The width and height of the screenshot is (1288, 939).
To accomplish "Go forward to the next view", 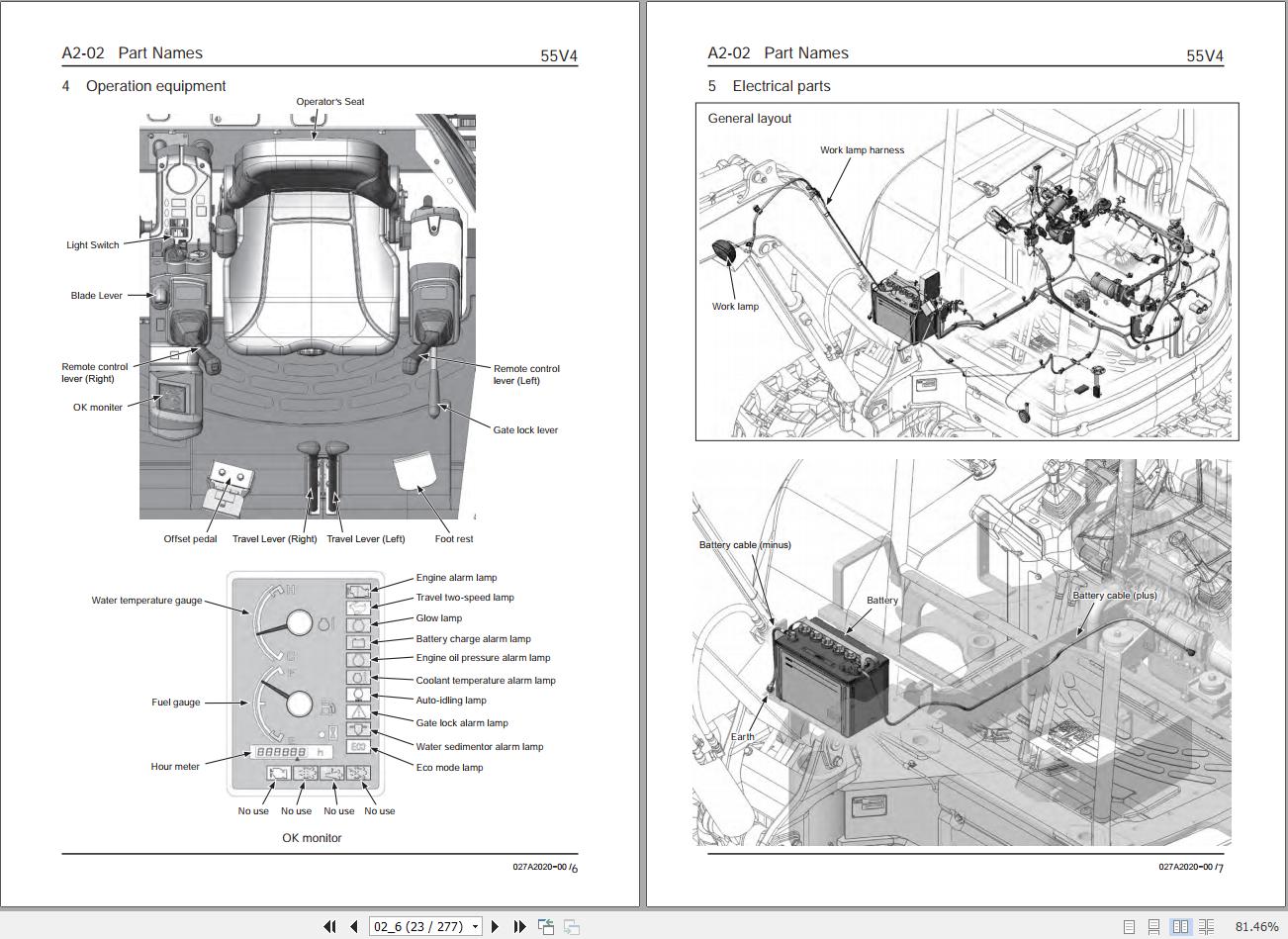I will tap(569, 926).
